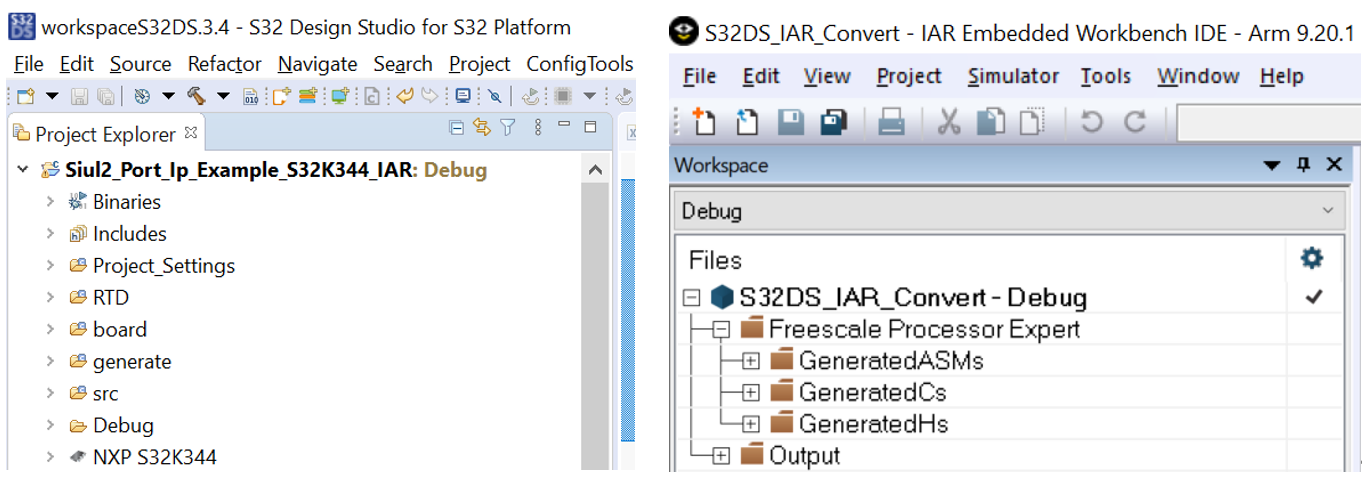Toggle the checkmark for S32DS_IAR_Convert project
Viewport: 1362px width, 484px height.
(x=1314, y=297)
